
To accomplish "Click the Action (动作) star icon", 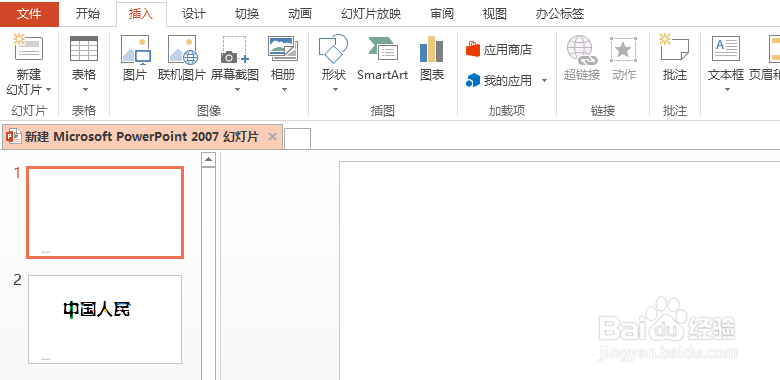I will click(623, 49).
